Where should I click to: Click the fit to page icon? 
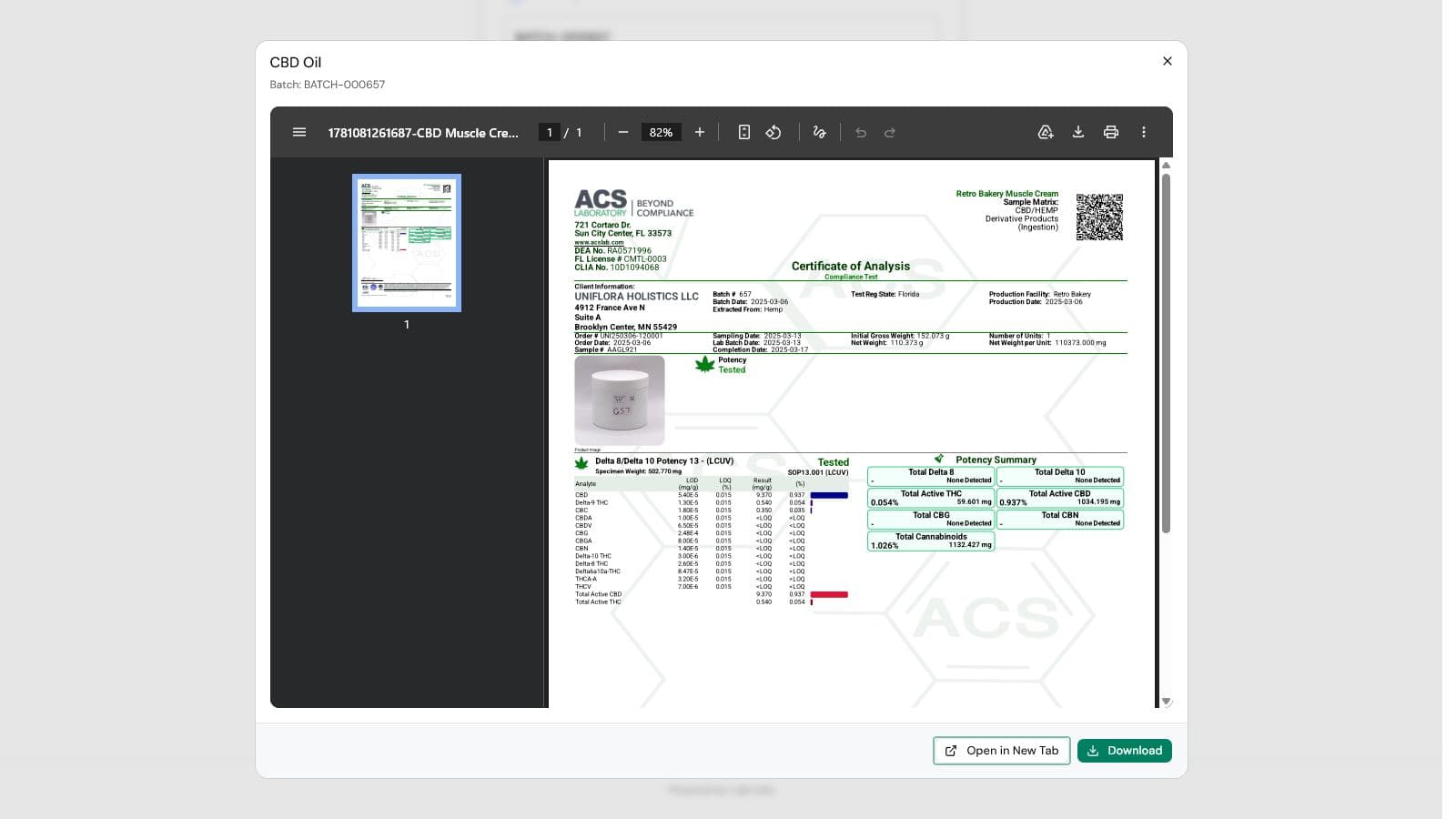point(743,132)
